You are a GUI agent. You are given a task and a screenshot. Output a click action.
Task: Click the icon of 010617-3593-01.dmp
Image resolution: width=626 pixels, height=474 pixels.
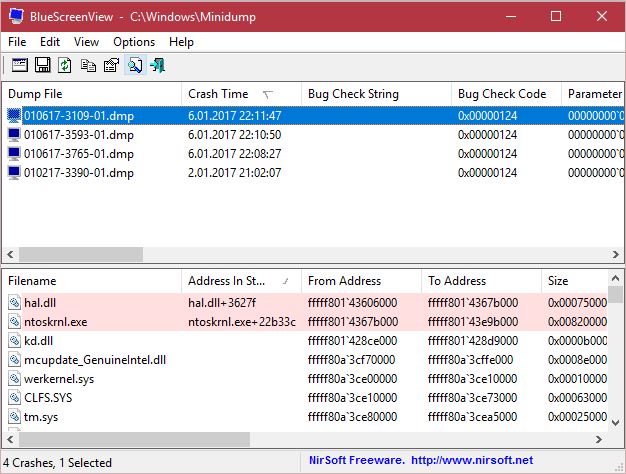(14, 135)
